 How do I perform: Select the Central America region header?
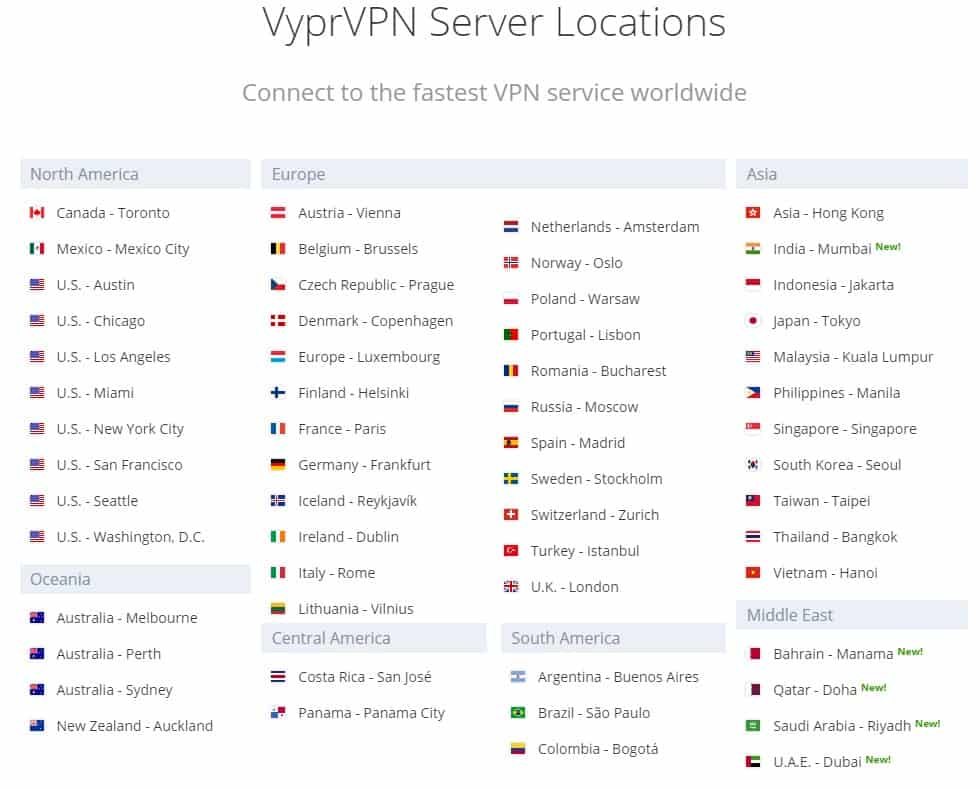374,638
